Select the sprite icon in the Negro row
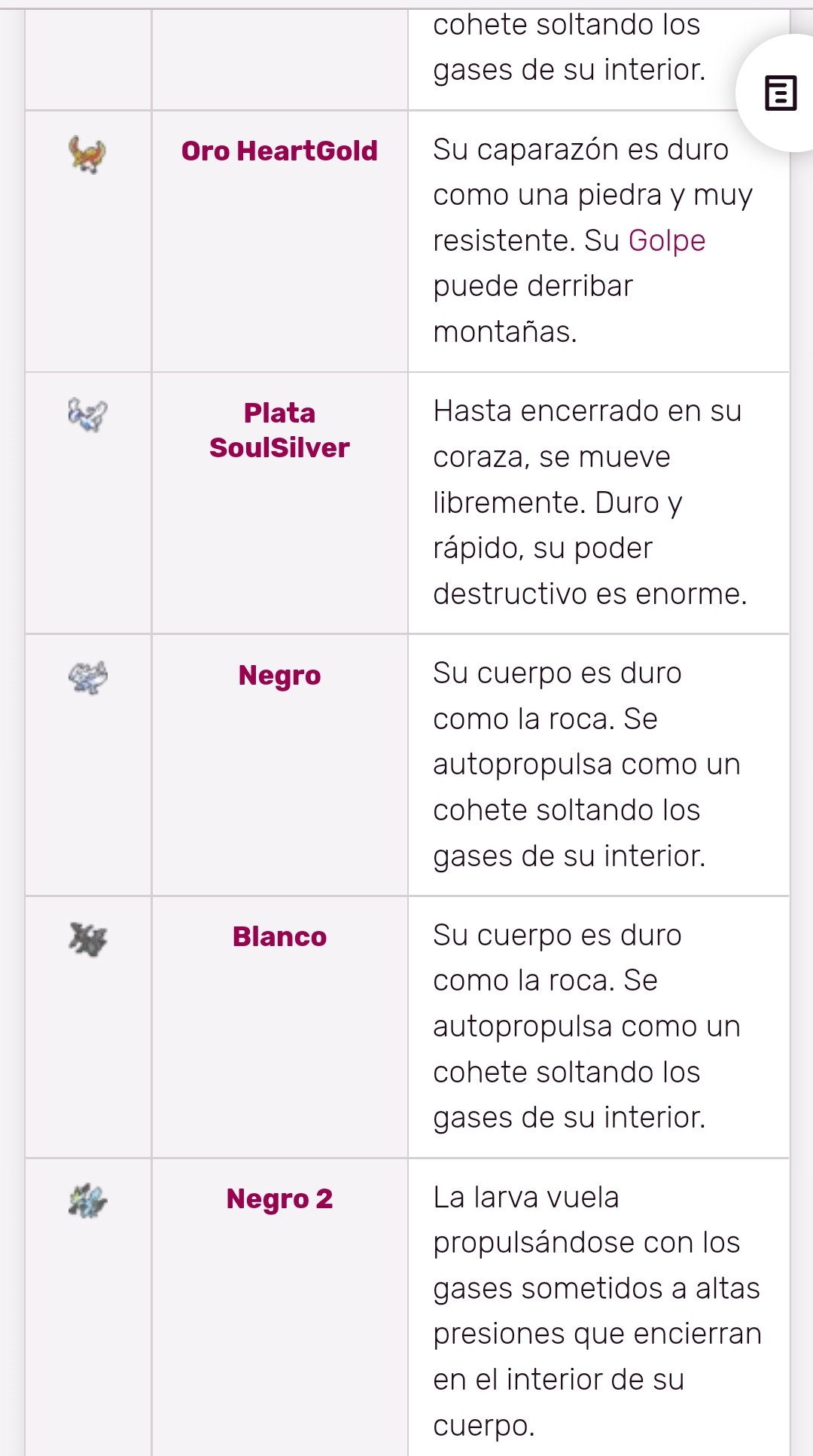The height and width of the screenshot is (1456, 813). pos(87,676)
